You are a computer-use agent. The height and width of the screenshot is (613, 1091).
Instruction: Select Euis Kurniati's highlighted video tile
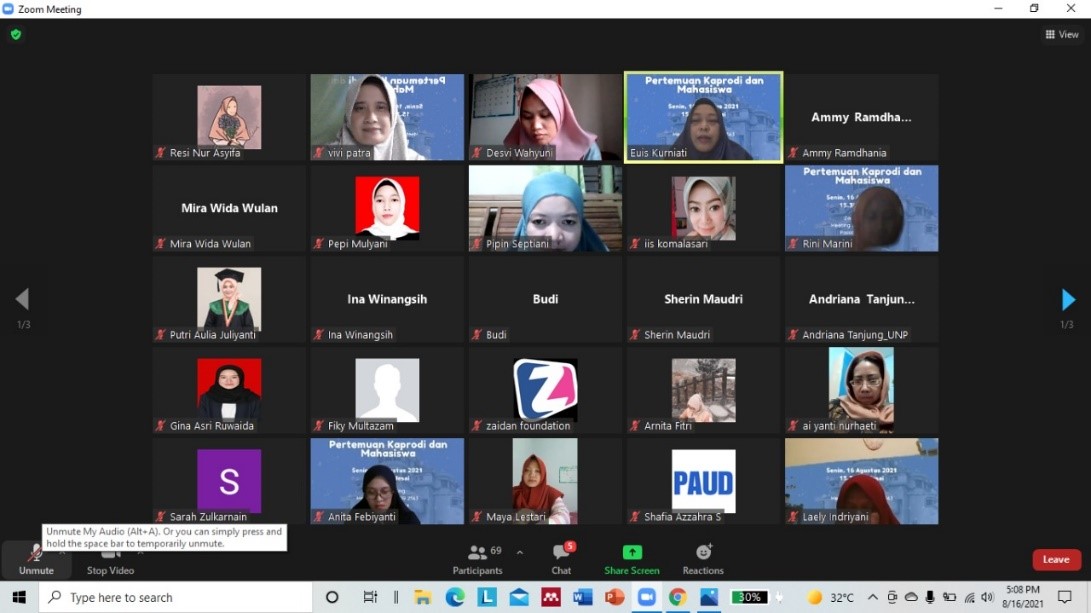[703, 117]
